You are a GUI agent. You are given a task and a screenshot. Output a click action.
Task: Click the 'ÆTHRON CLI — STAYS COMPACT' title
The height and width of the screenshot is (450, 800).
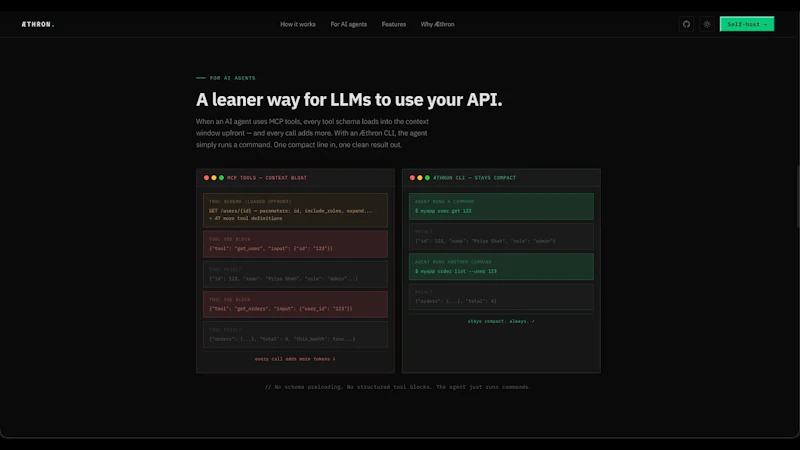click(474, 178)
